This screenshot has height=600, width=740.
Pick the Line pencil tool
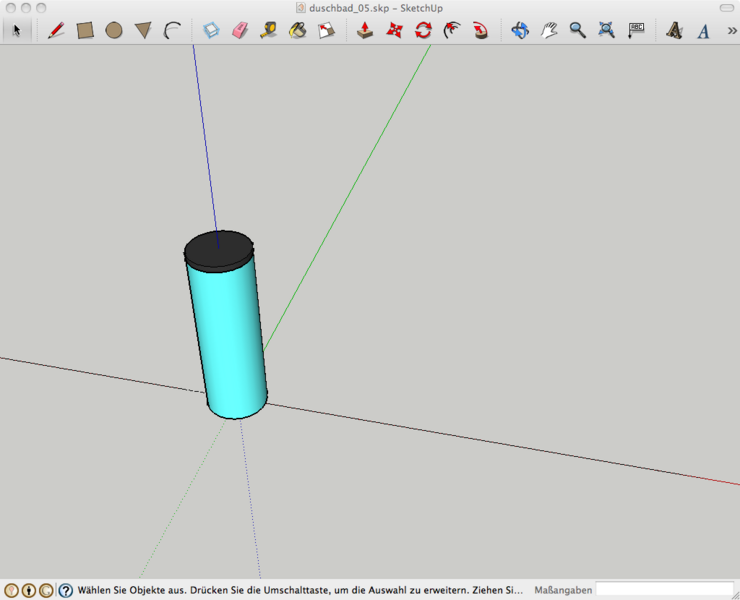pos(56,30)
